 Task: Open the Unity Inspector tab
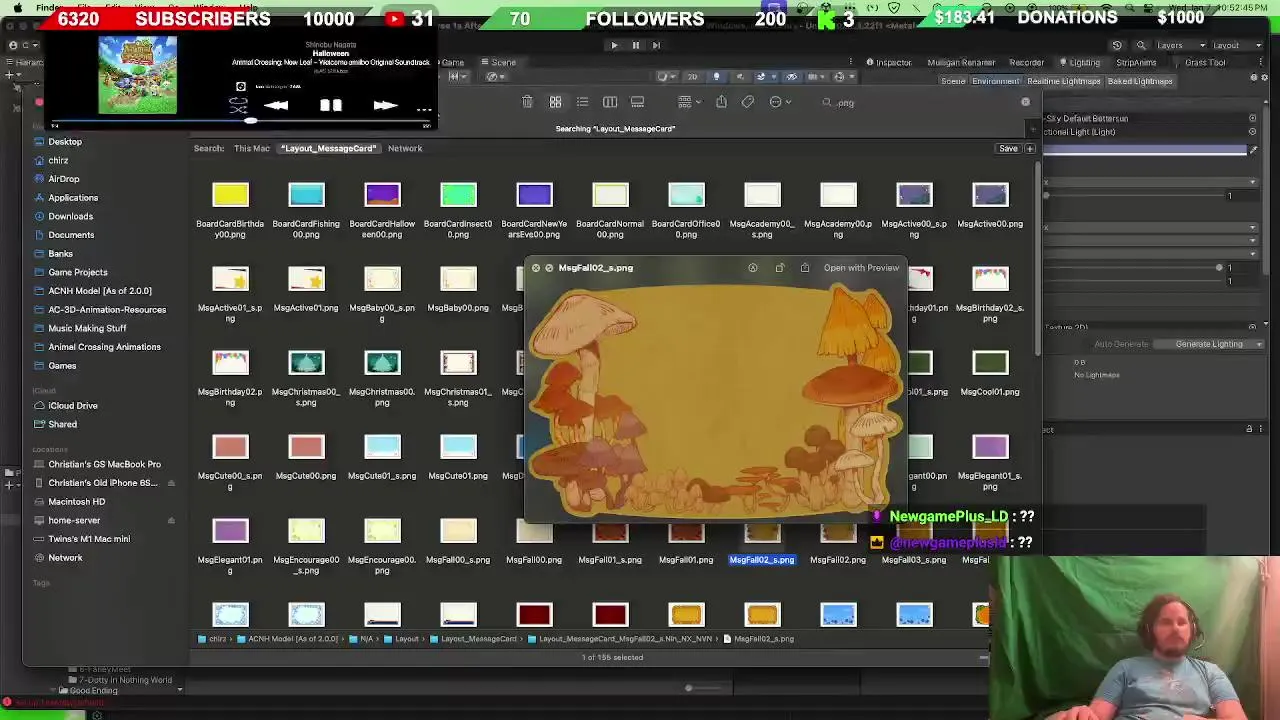pos(889,62)
